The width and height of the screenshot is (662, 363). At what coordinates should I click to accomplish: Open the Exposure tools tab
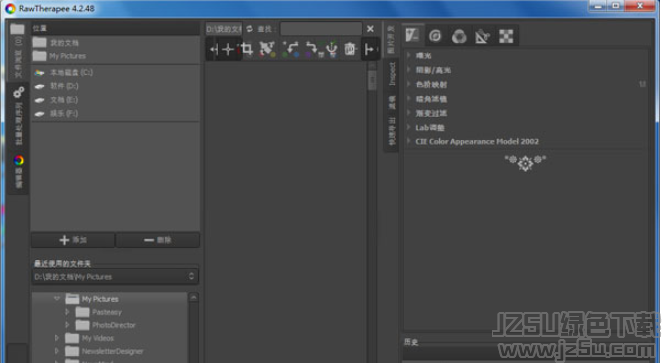click(412, 35)
